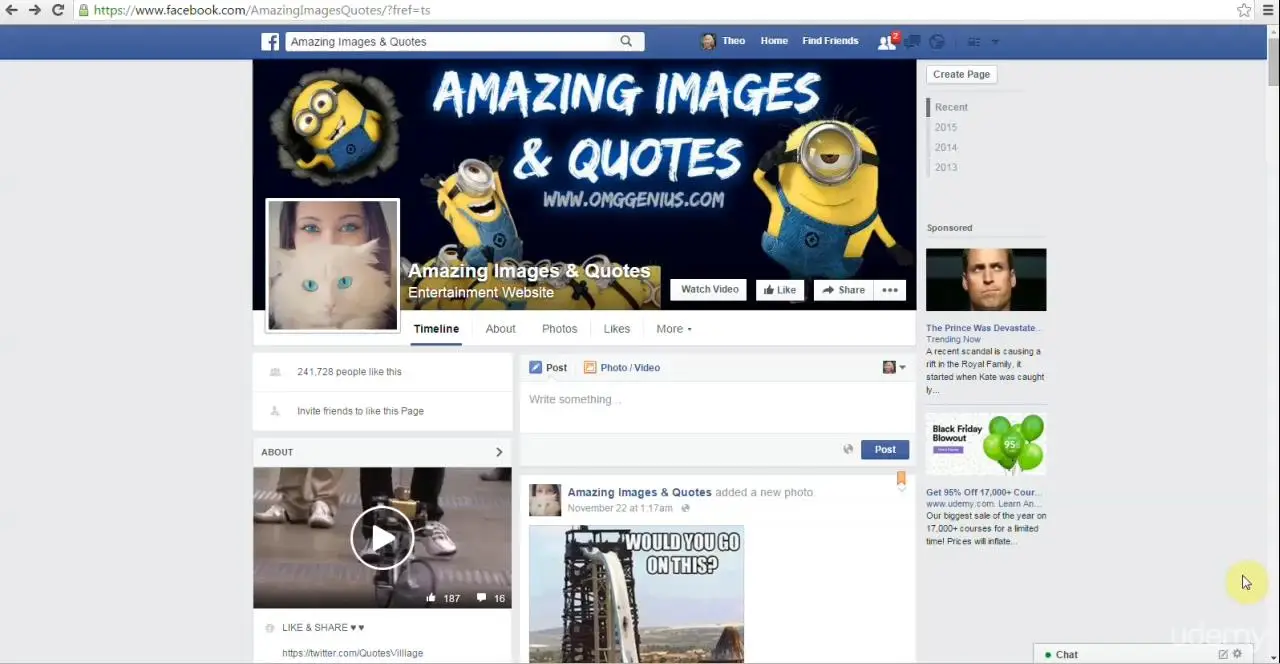Click the browser forward arrow
This screenshot has width=1280, height=664.
click(x=35, y=10)
